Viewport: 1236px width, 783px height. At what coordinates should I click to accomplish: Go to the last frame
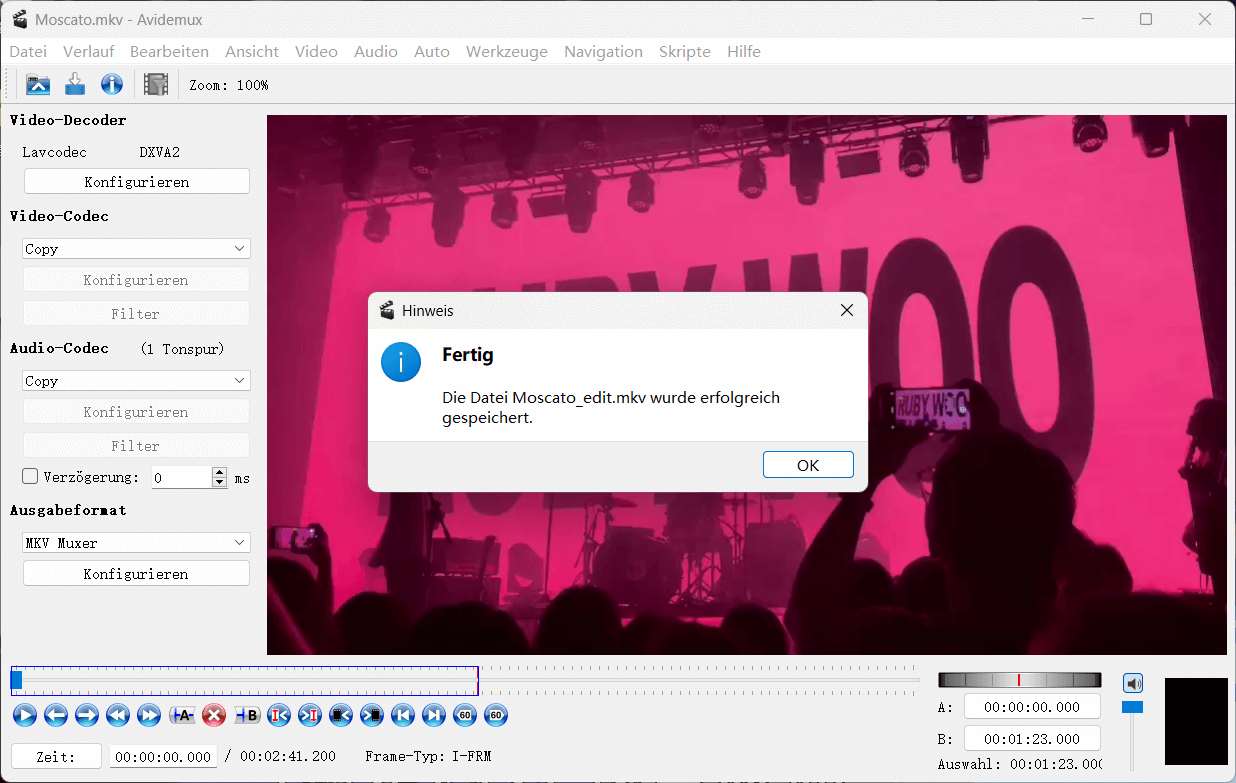point(434,715)
